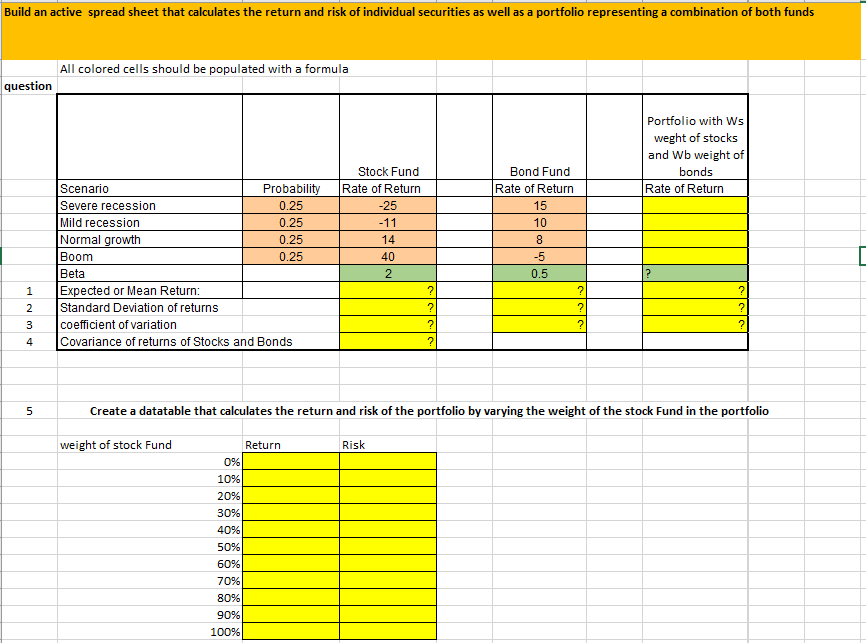The image size is (866, 643).
Task: Click the Risk cell for 100% stock weight
Action: click(387, 632)
